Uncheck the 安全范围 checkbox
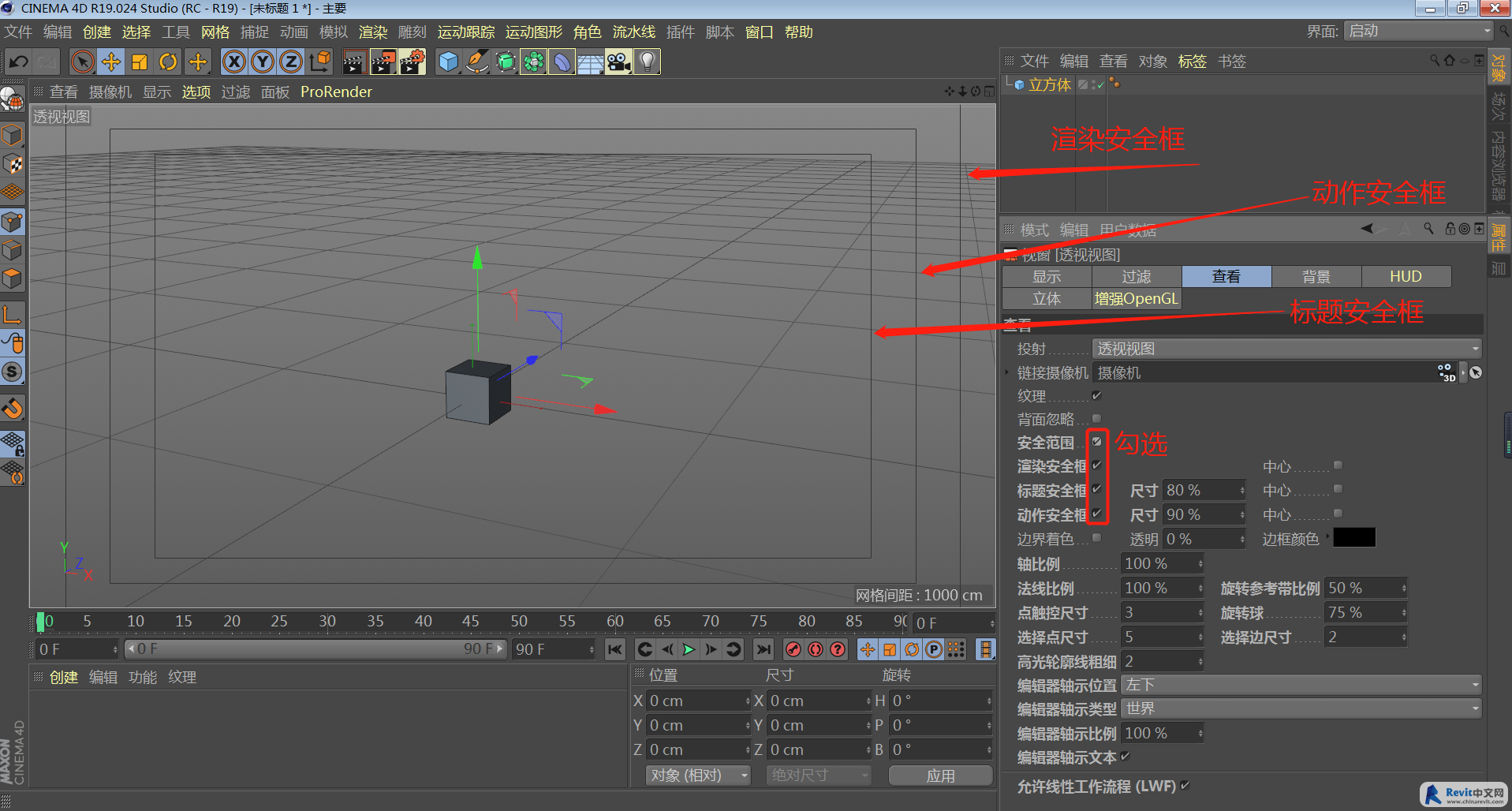The image size is (1512, 811). tap(1096, 442)
